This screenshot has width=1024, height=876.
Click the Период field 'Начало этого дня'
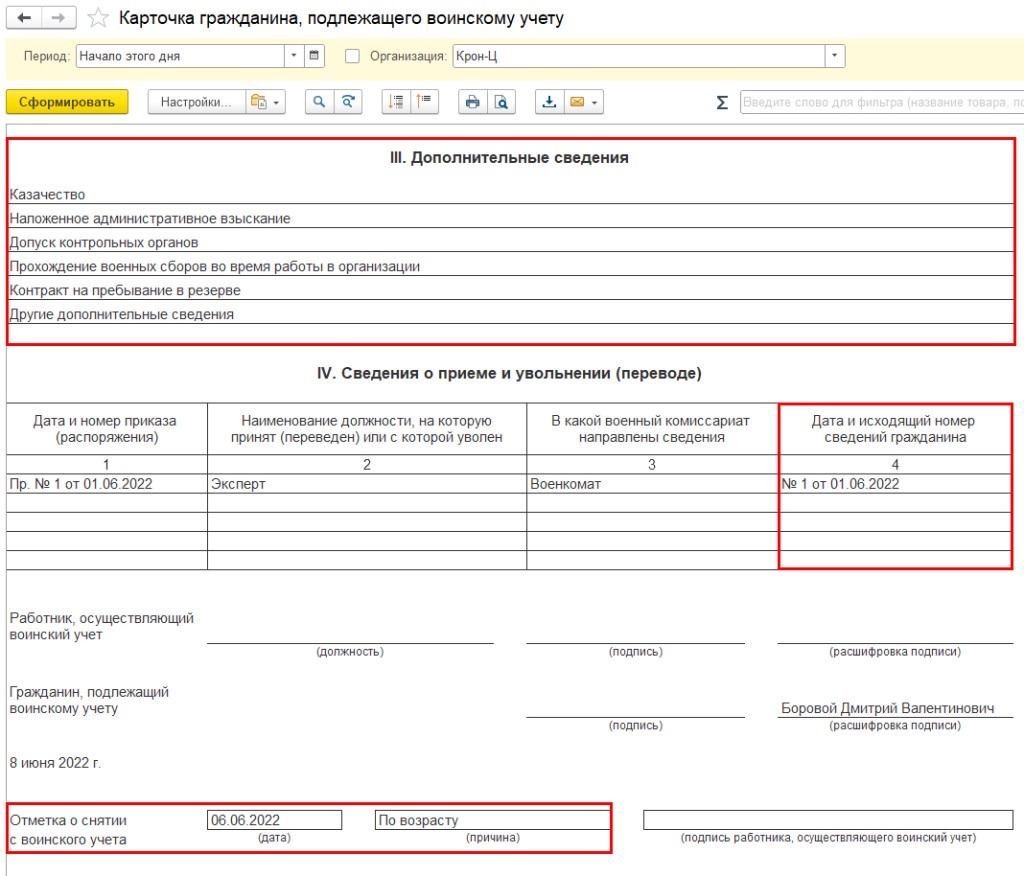pos(180,56)
